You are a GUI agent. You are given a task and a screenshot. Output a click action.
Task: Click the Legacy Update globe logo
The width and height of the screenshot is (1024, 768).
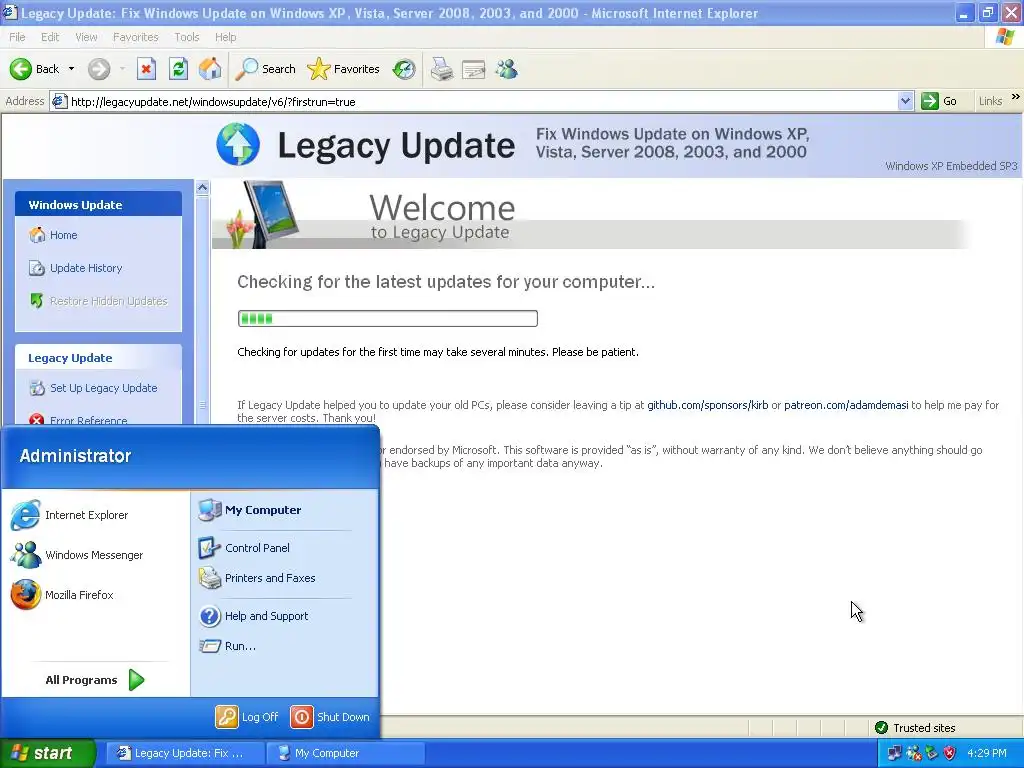click(238, 144)
